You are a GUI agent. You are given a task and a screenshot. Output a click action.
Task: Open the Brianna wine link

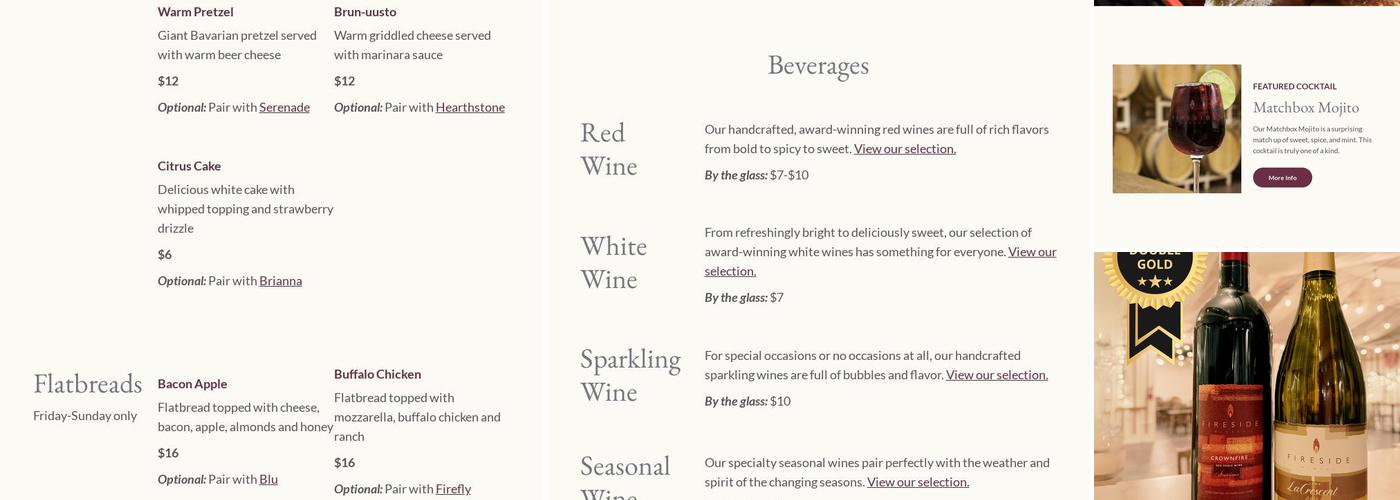click(280, 281)
